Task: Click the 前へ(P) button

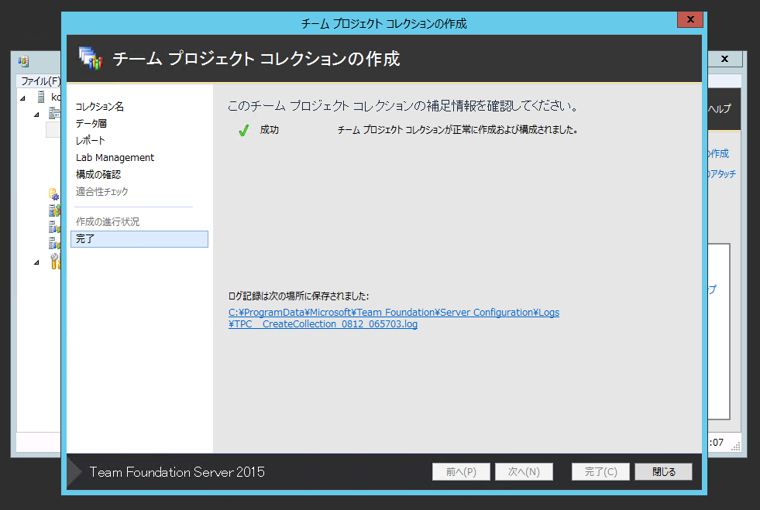Action: click(x=461, y=472)
